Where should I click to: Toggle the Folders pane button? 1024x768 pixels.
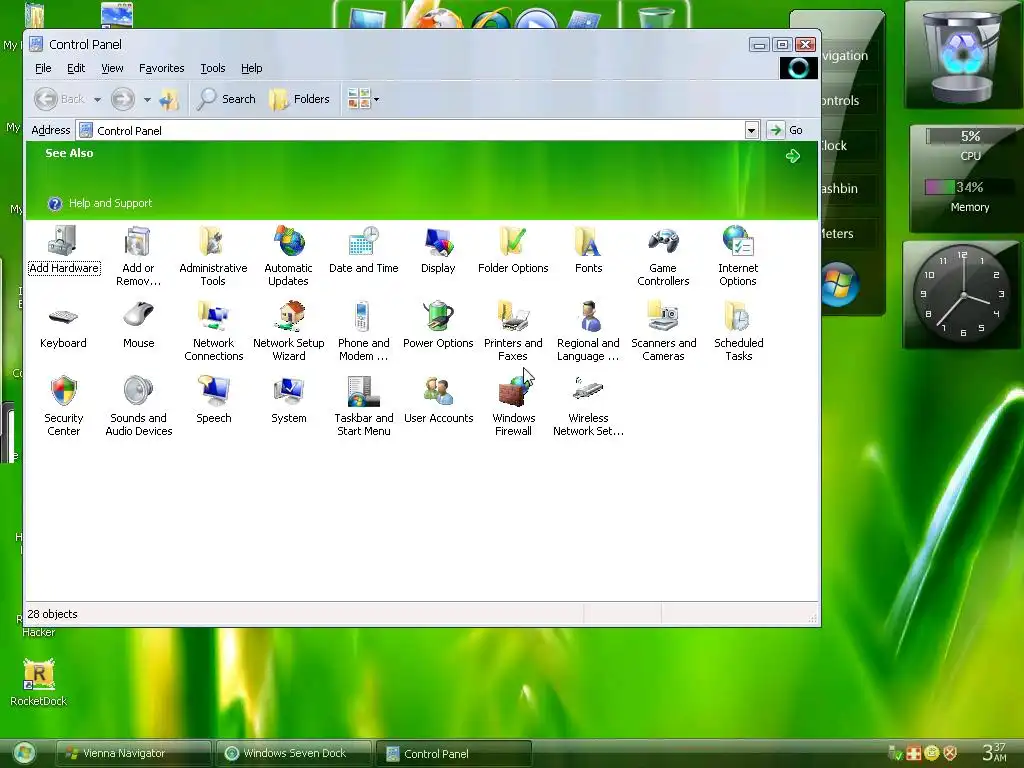[300, 99]
